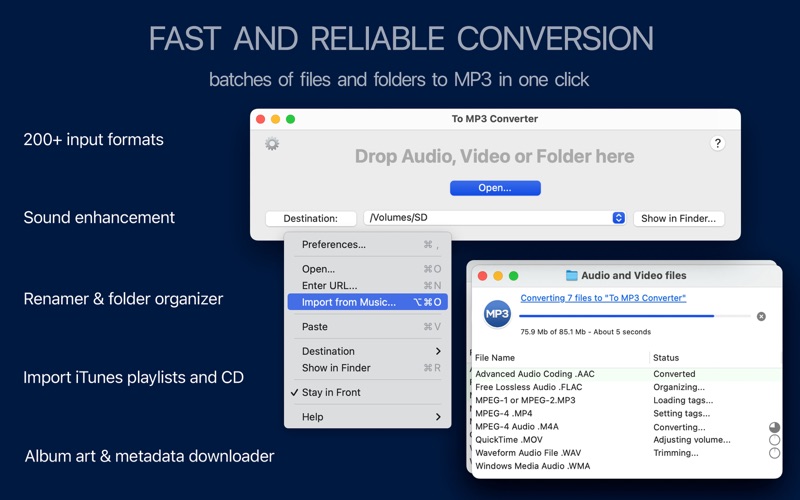800x500 pixels.
Task: Click the Open... blue button
Action: 495,188
